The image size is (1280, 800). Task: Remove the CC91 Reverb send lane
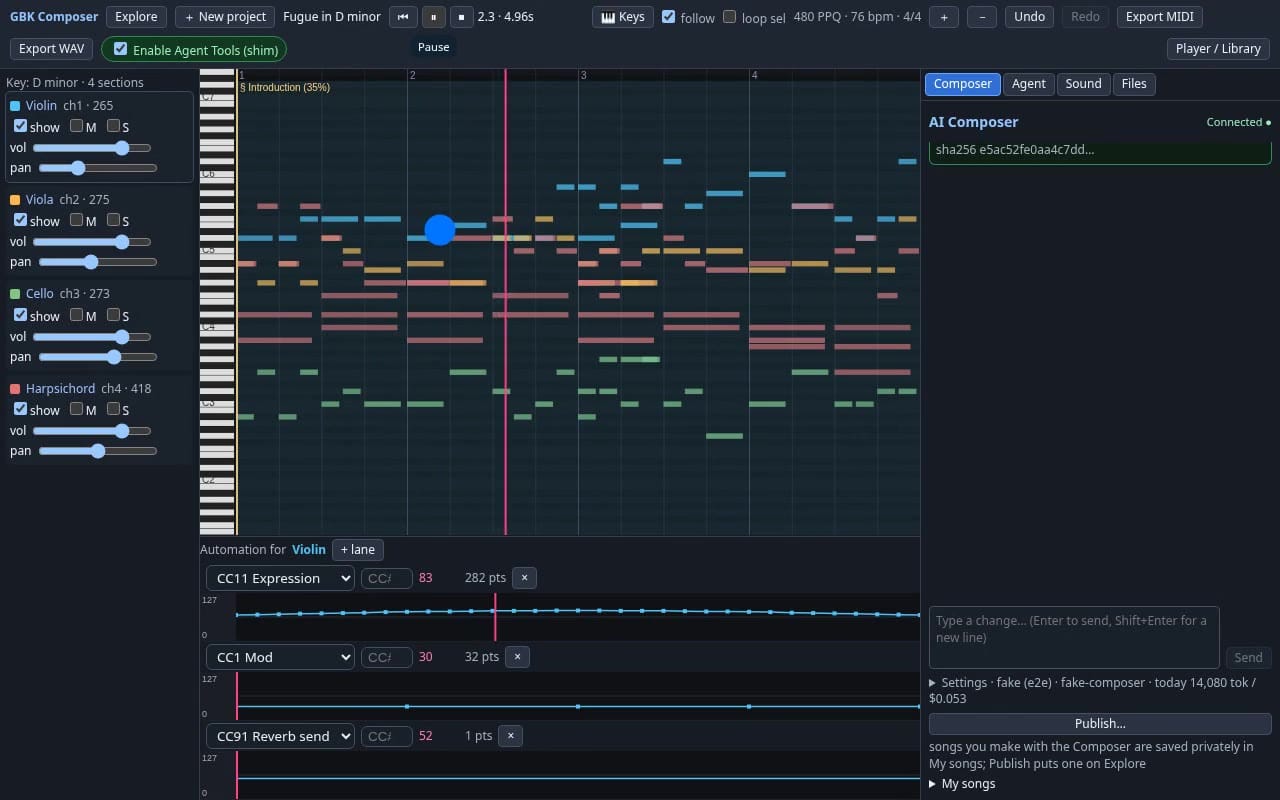pyautogui.click(x=510, y=736)
